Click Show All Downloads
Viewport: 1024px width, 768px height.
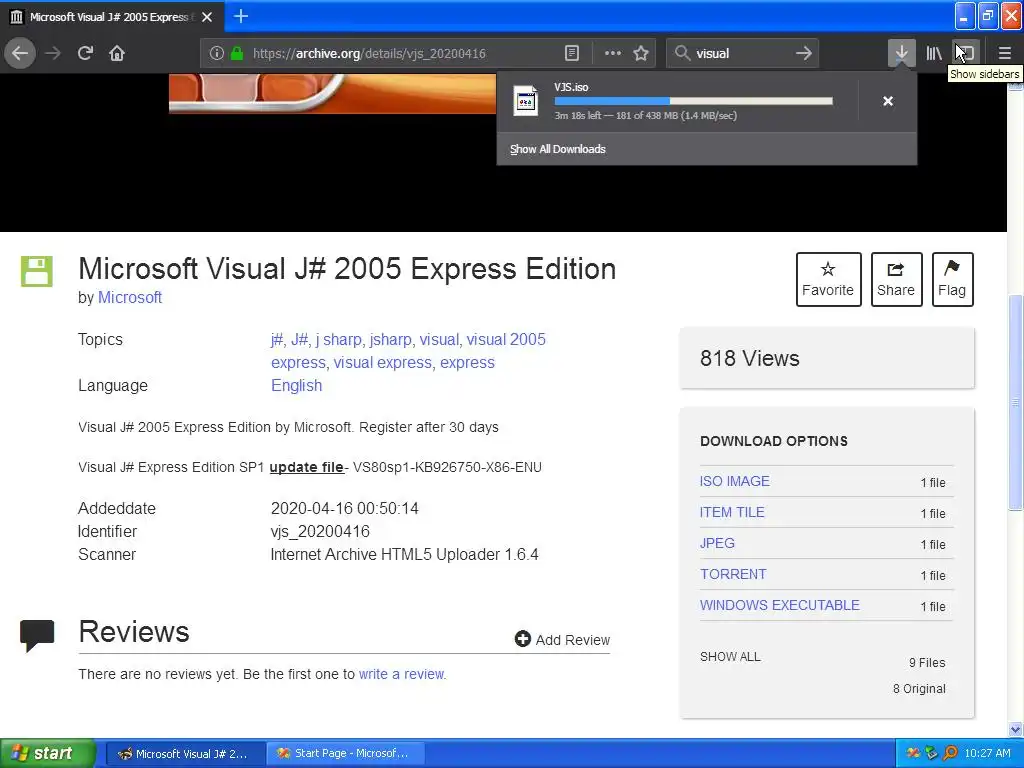558,149
